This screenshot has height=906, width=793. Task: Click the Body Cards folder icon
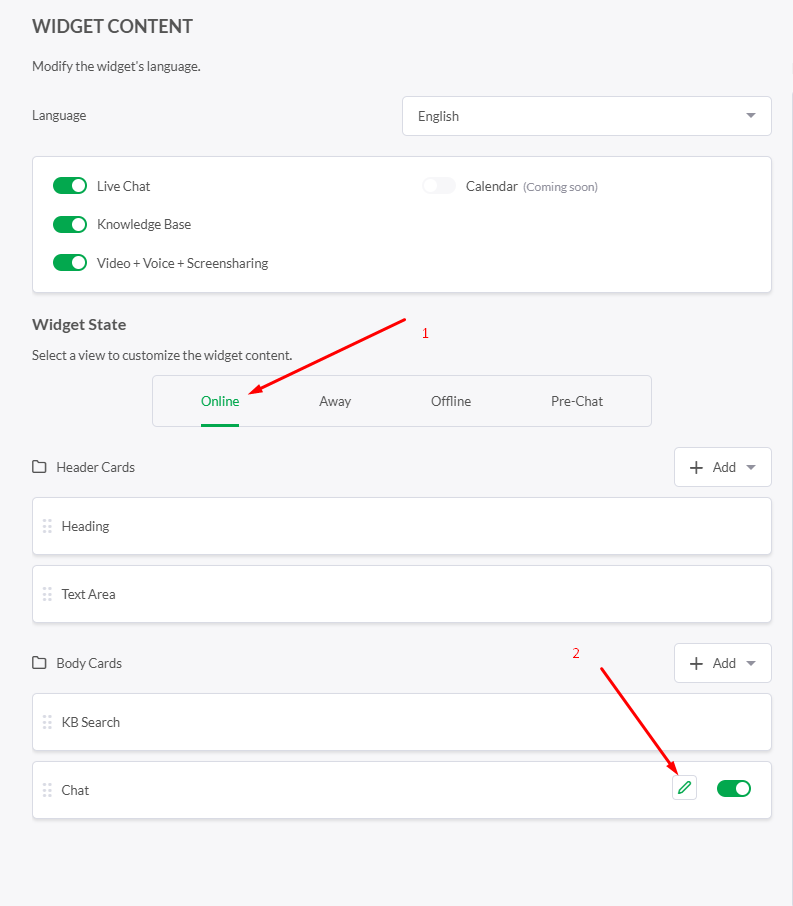coord(40,663)
